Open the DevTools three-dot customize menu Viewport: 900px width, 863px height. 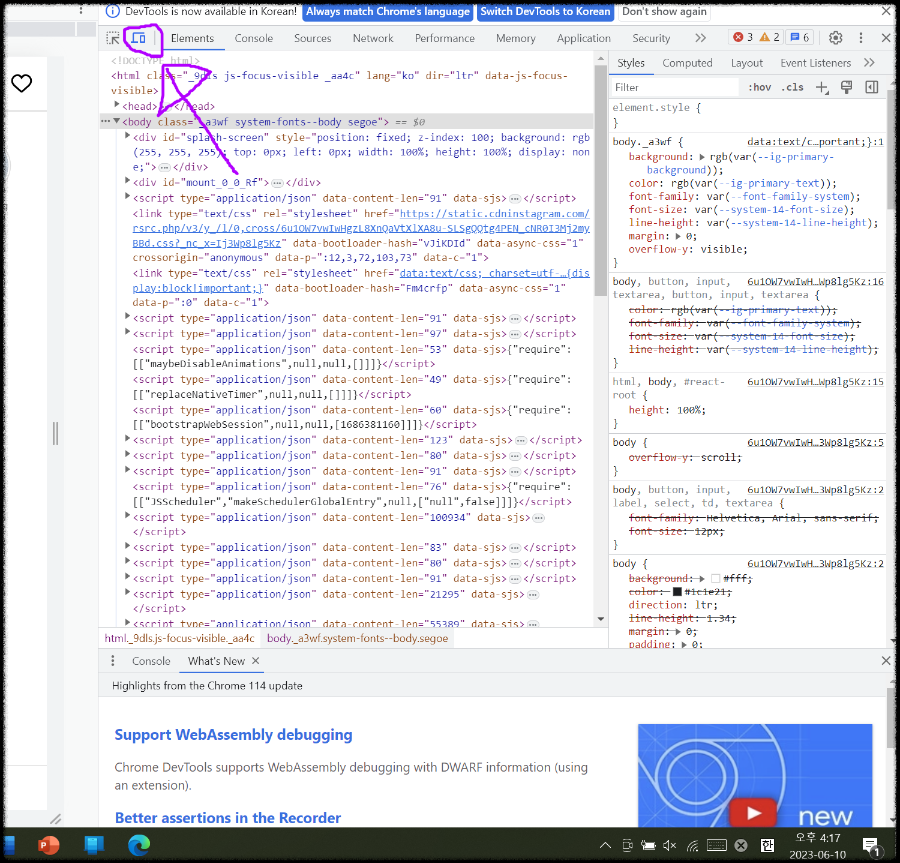click(860, 38)
